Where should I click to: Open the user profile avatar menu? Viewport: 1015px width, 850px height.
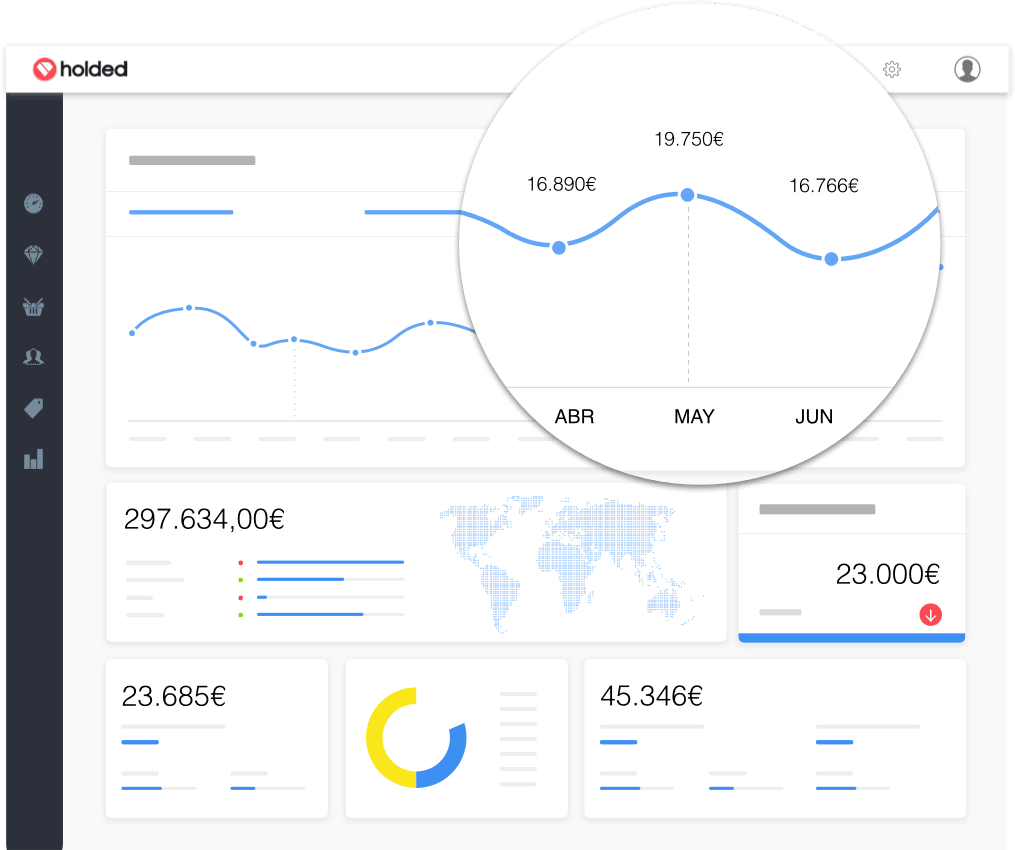click(x=967, y=69)
